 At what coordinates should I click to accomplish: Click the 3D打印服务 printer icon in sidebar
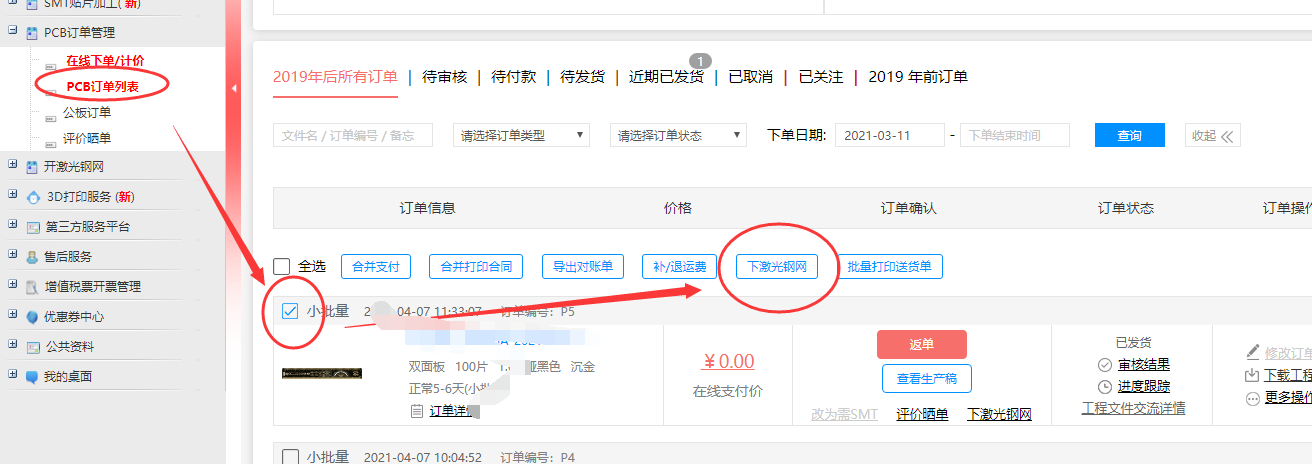[x=33, y=197]
